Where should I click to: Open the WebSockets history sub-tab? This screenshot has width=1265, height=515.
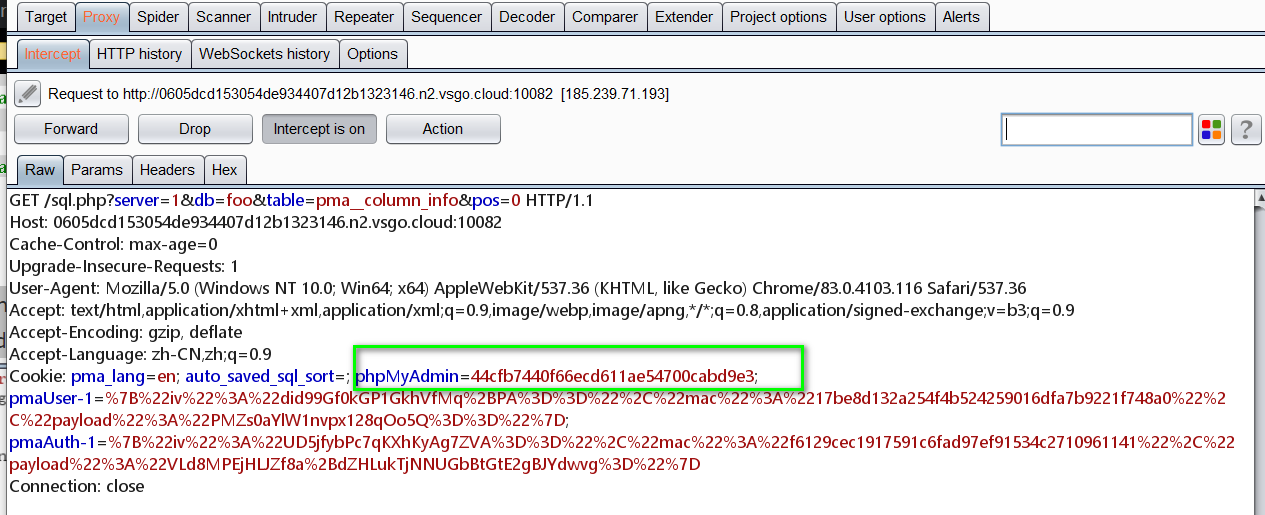click(265, 54)
